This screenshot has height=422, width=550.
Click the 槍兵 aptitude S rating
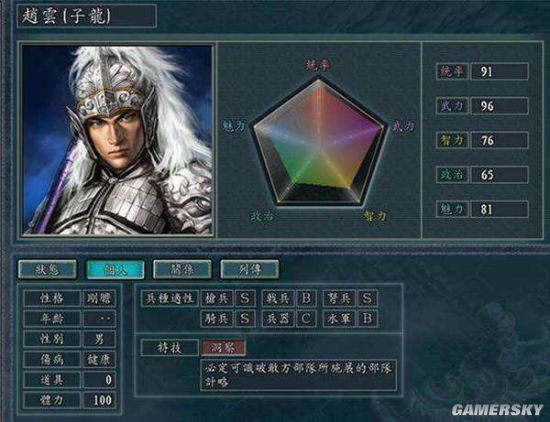click(x=245, y=298)
